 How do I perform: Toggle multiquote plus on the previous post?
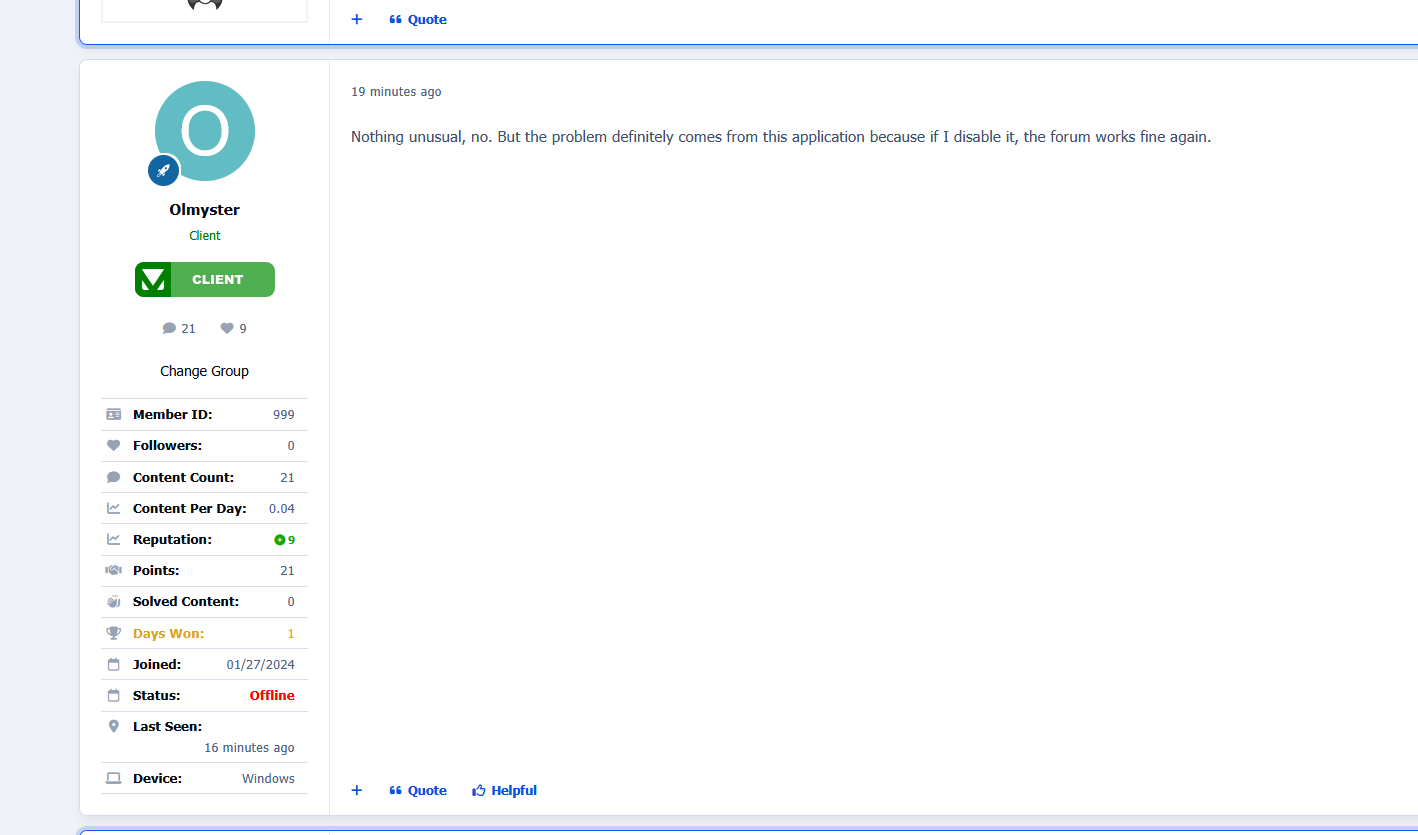357,19
